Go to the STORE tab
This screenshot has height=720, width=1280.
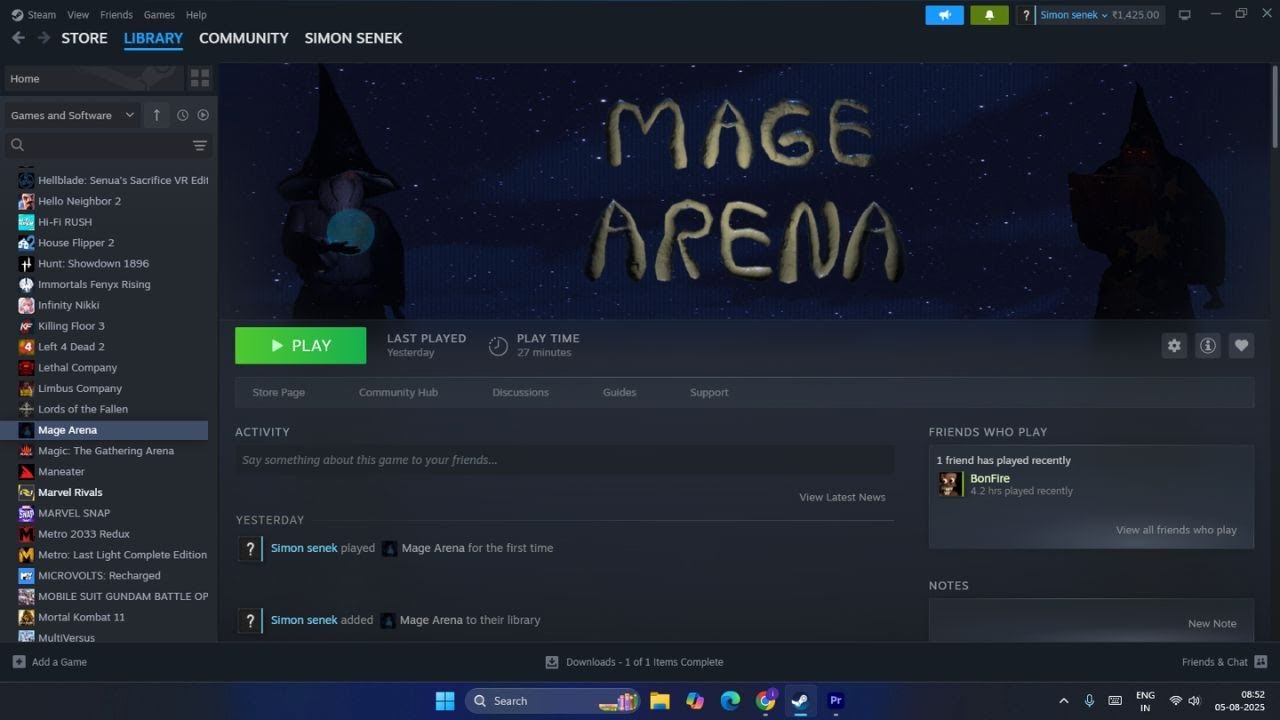[x=84, y=38]
